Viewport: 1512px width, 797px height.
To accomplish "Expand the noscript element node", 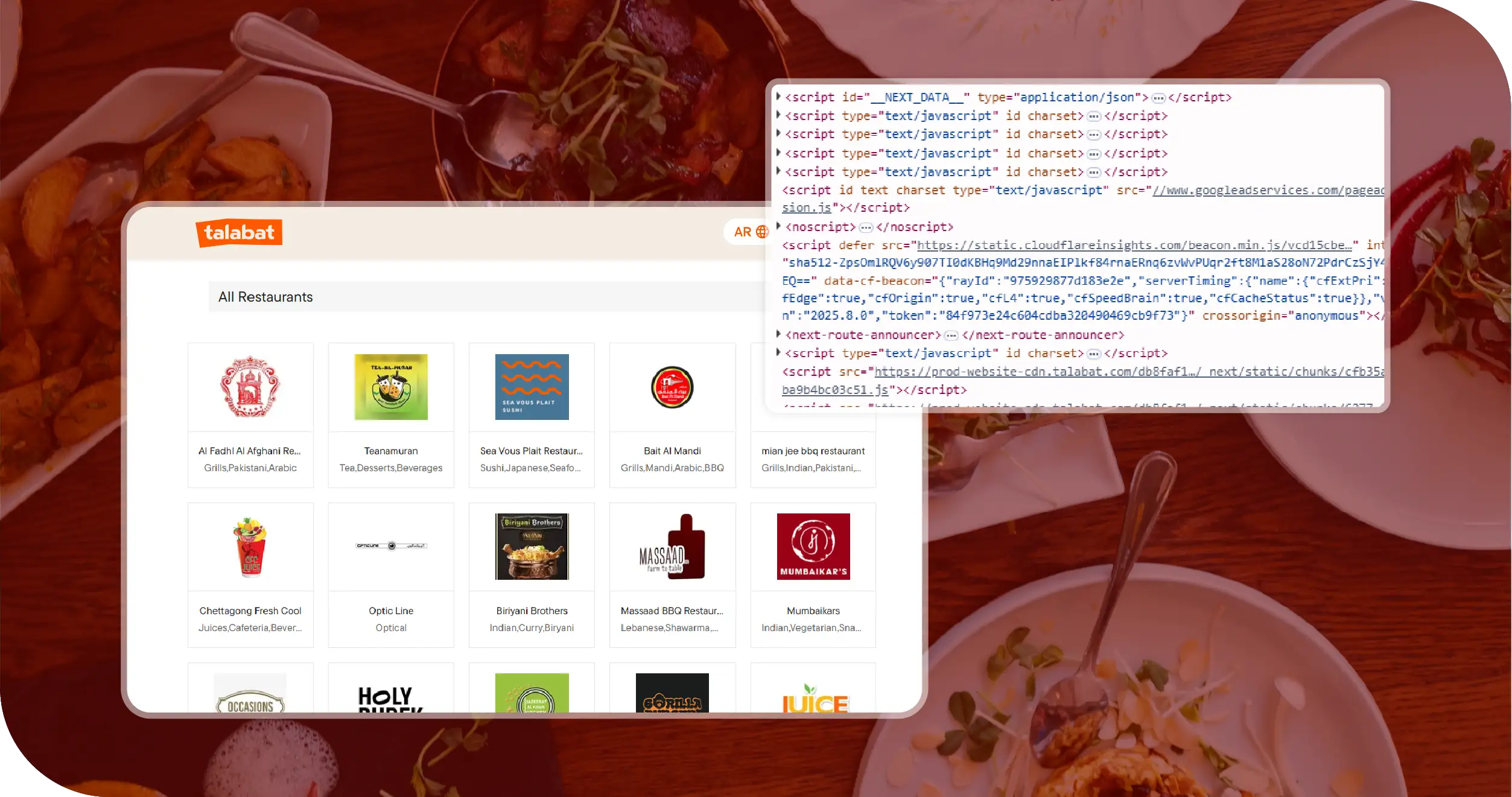I will tap(778, 226).
